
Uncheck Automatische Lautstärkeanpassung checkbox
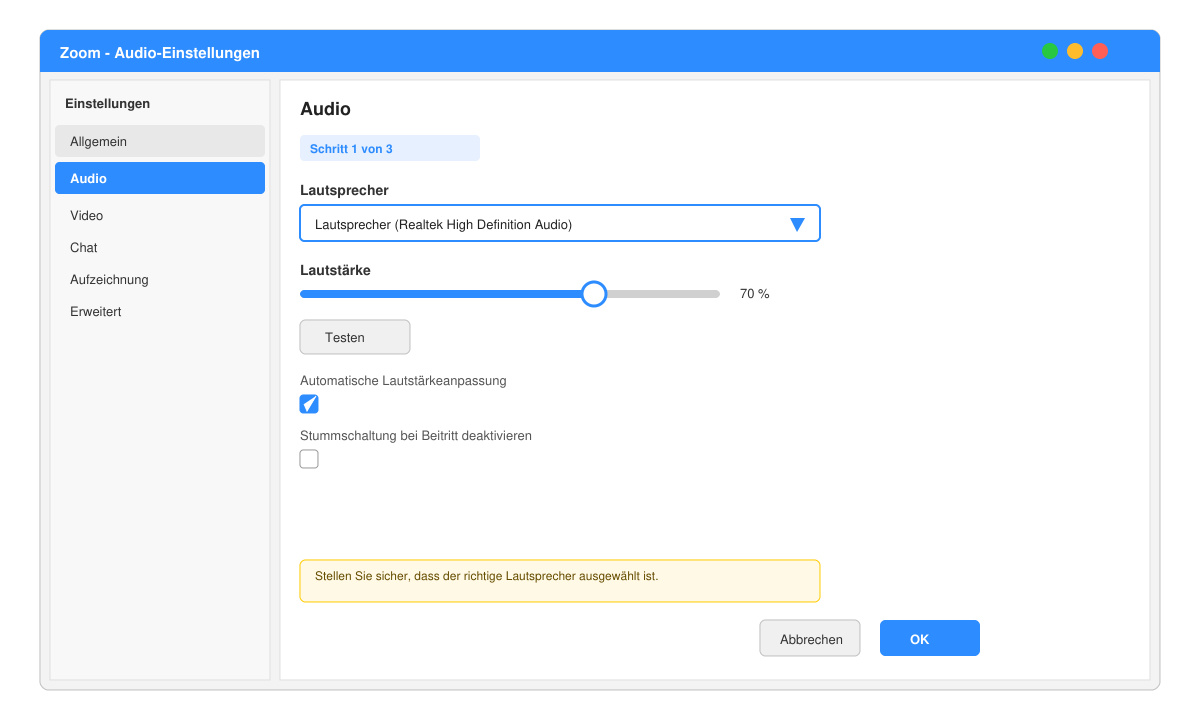coord(309,404)
